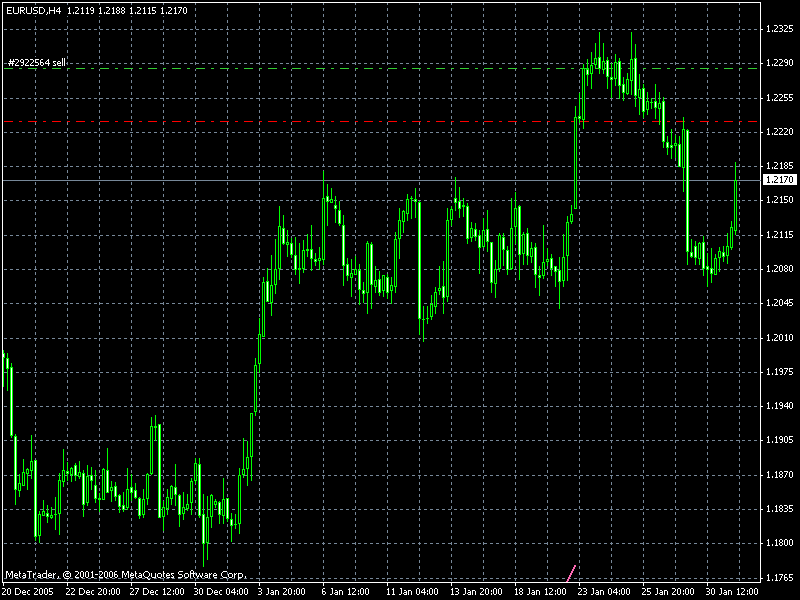Screen dimensions: 800x600
Task: Click the pink trendline segment near bottom
Action: [571, 573]
